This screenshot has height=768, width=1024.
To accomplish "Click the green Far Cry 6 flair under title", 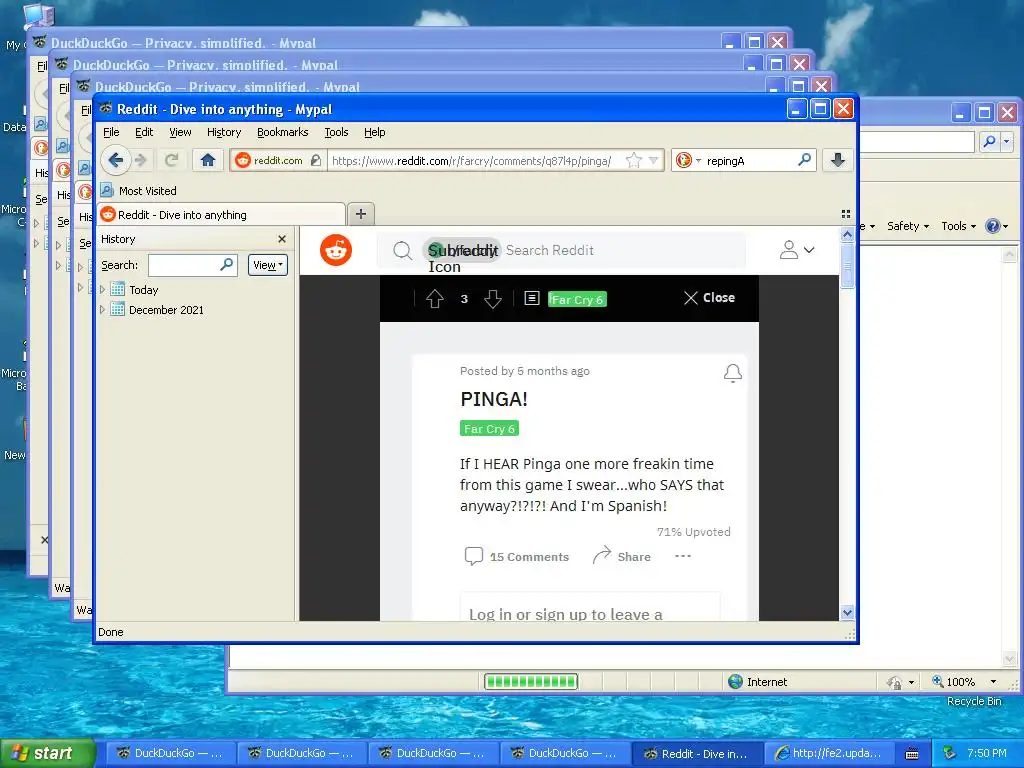I will (x=489, y=428).
